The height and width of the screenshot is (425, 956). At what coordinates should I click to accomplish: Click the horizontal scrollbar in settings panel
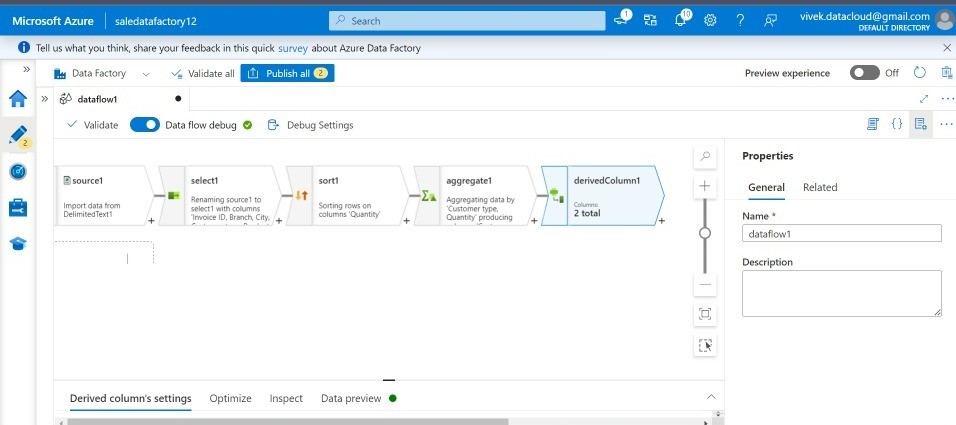point(287,421)
